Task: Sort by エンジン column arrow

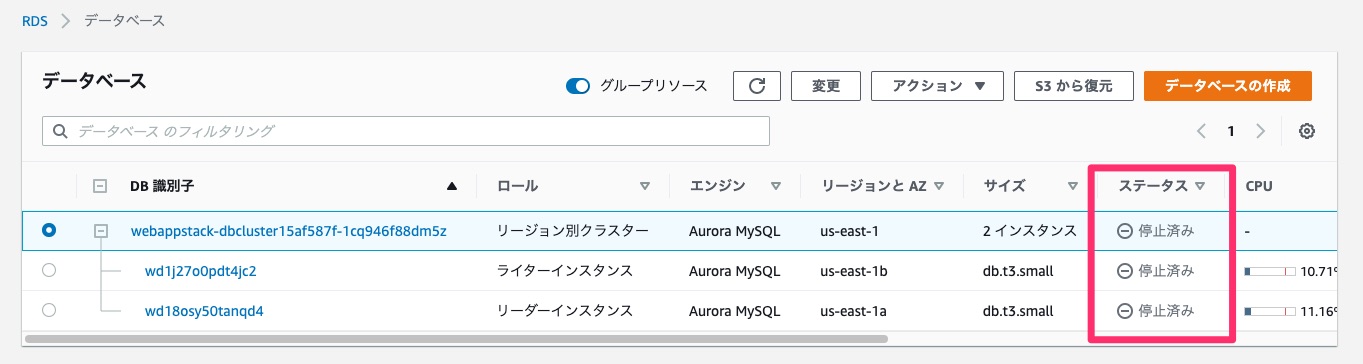Action: click(775, 186)
